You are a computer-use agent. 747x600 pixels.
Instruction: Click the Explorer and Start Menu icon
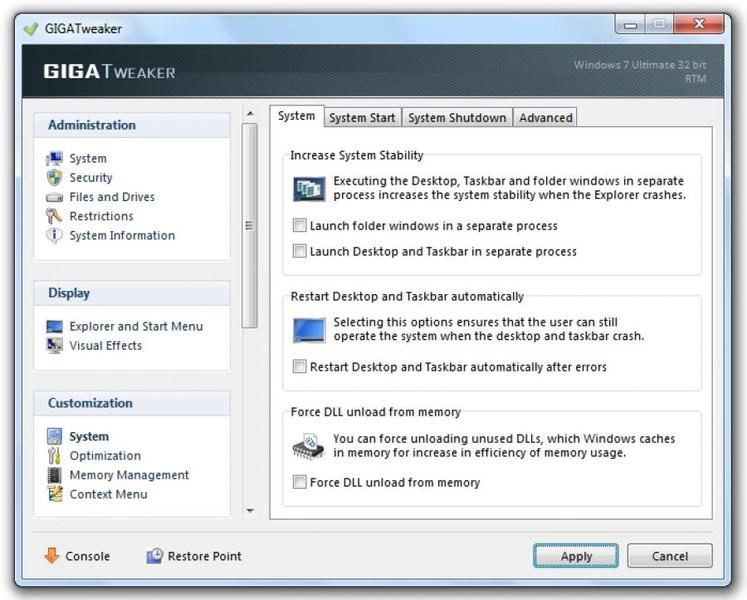point(54,326)
